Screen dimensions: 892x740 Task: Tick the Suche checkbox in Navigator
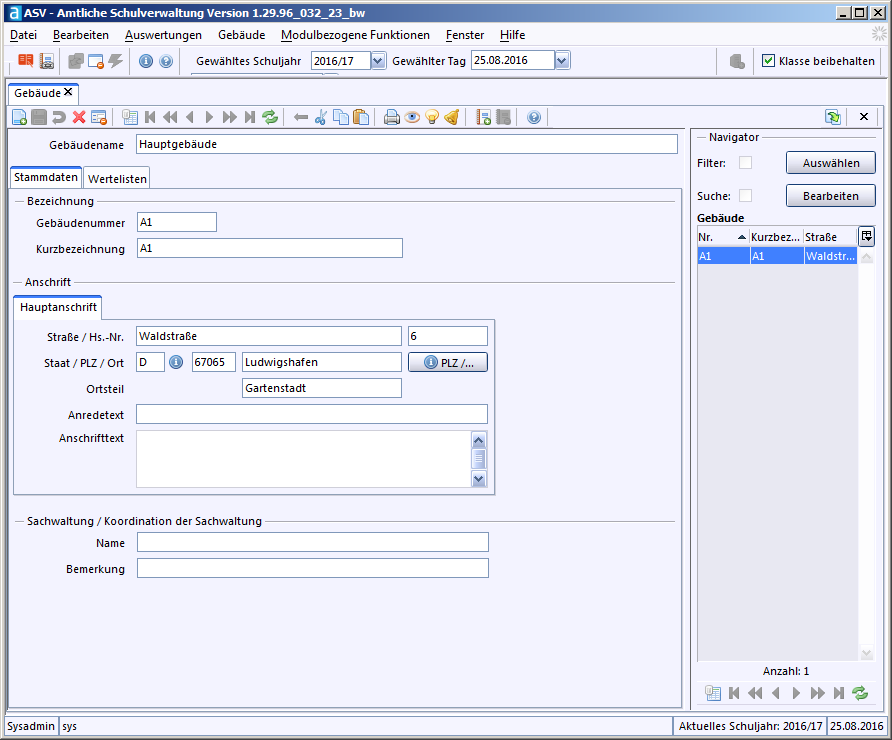point(745,196)
